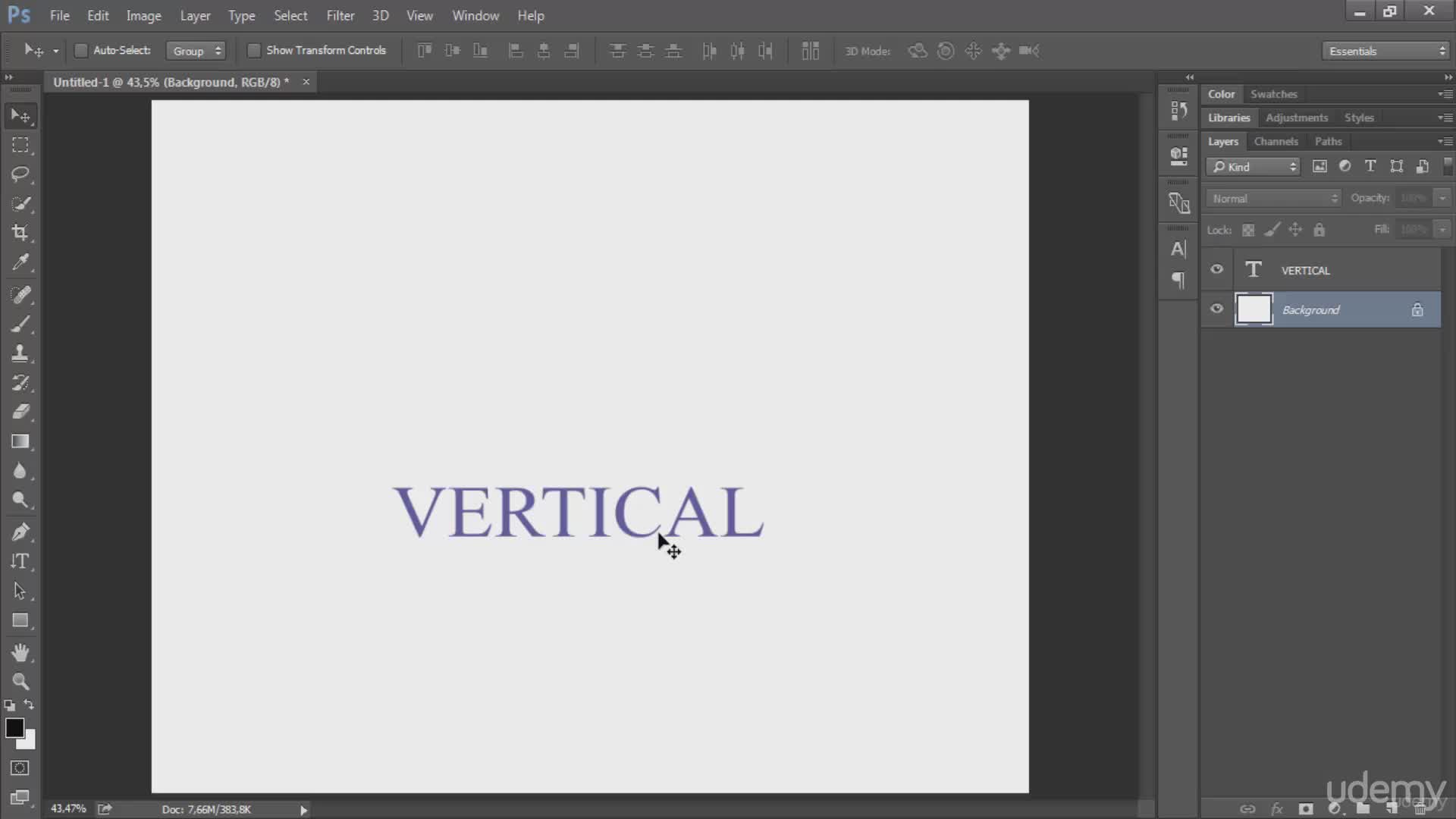1456x819 pixels.
Task: Switch to the Swatches tab
Action: [1273, 94]
